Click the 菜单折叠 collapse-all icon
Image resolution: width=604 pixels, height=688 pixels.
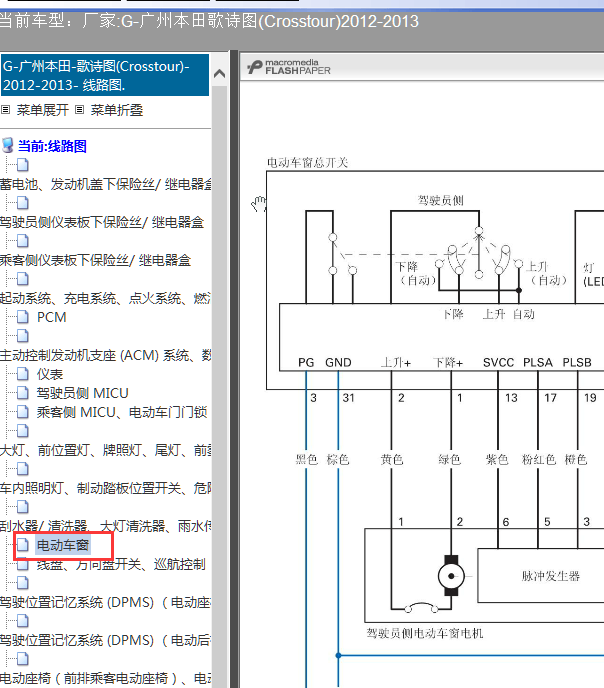click(79, 110)
